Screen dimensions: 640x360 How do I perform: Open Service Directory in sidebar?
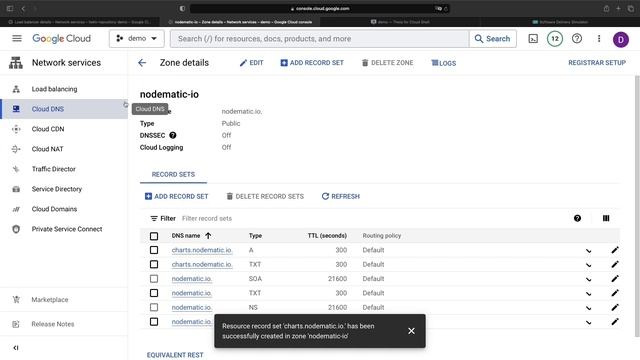(x=64, y=189)
